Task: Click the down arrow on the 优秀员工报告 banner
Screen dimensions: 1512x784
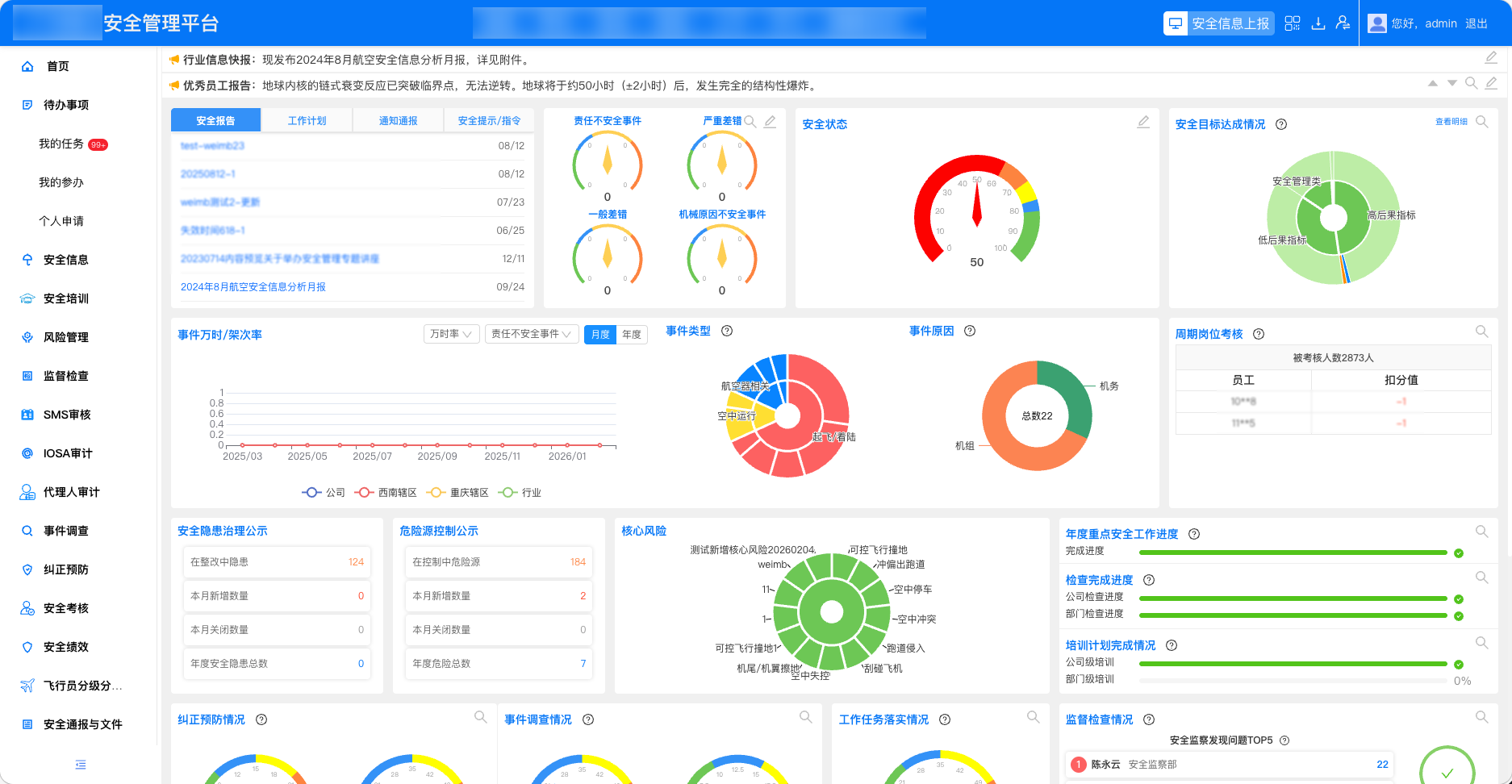Action: 1452,83
